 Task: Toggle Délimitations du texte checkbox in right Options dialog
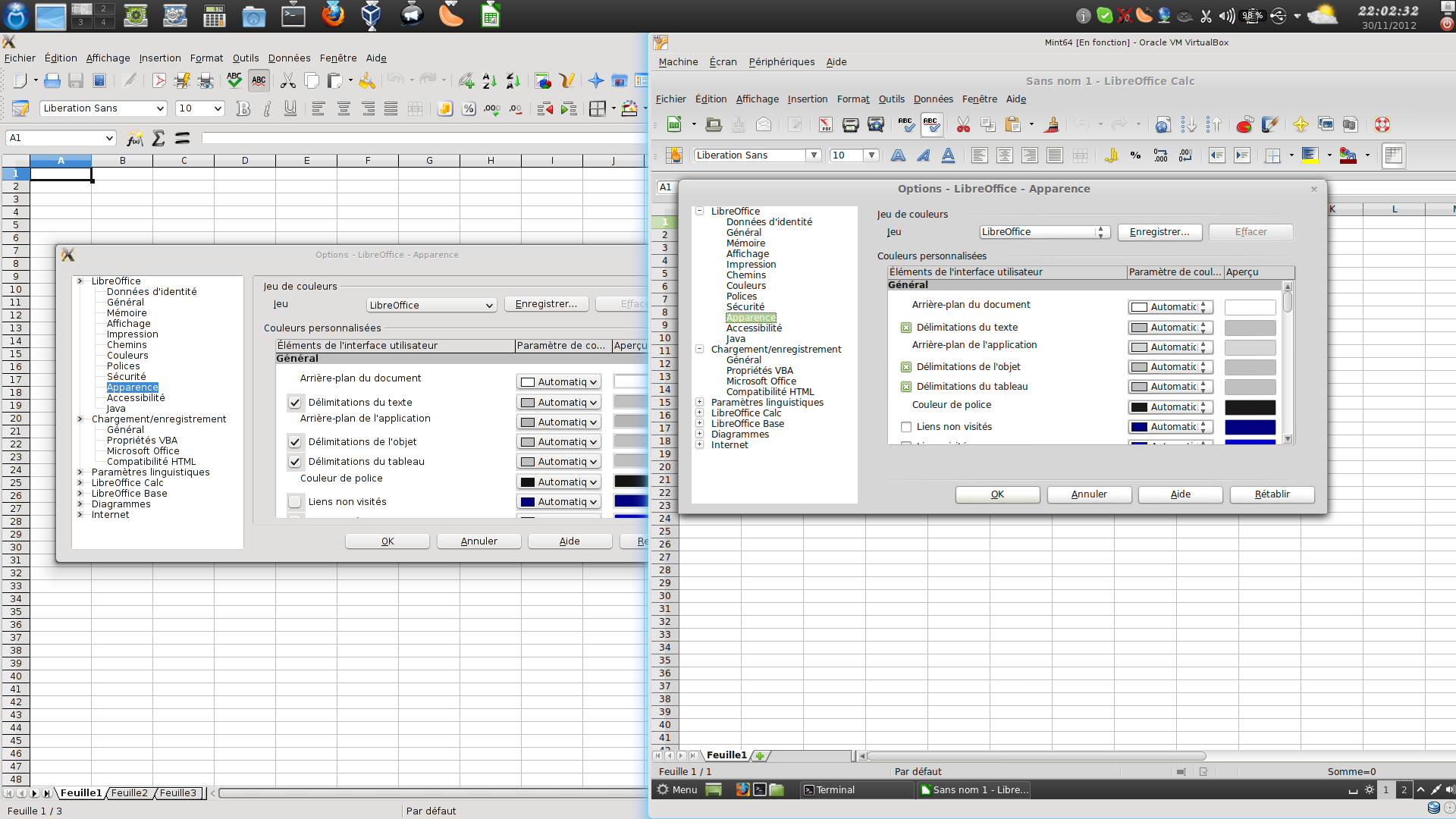tap(905, 328)
